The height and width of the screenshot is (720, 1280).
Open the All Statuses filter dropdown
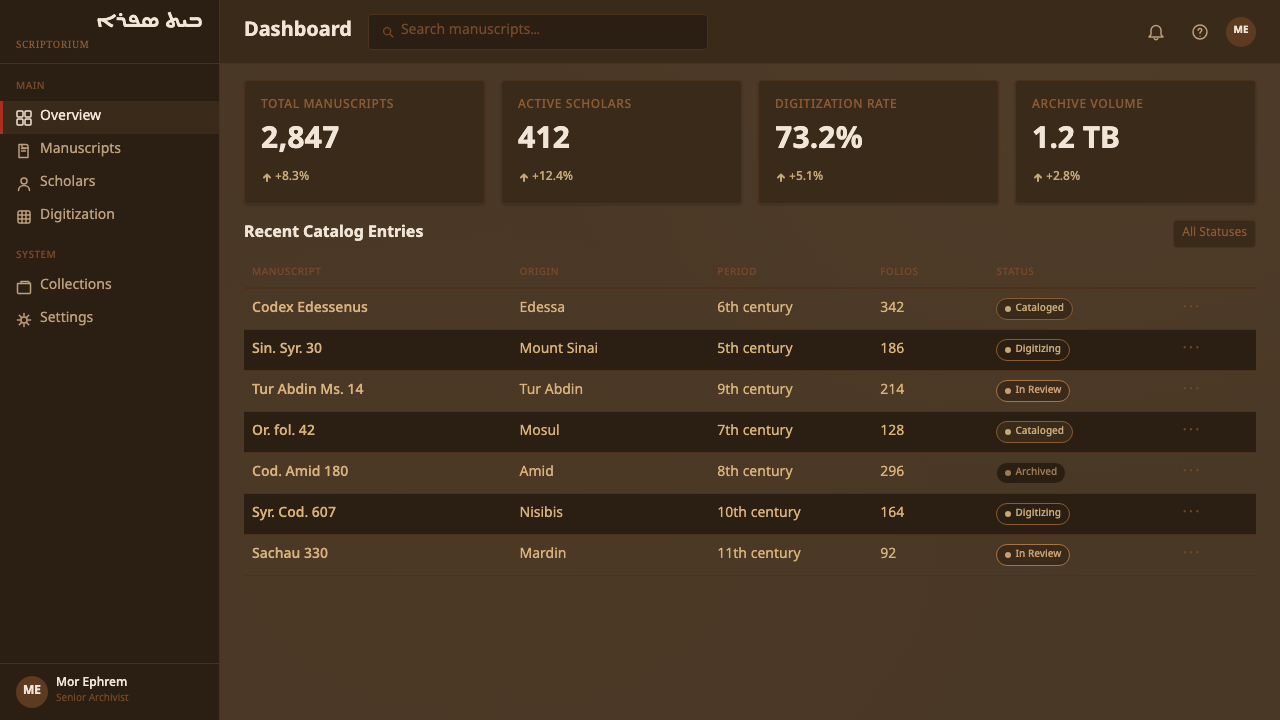[x=1214, y=232]
